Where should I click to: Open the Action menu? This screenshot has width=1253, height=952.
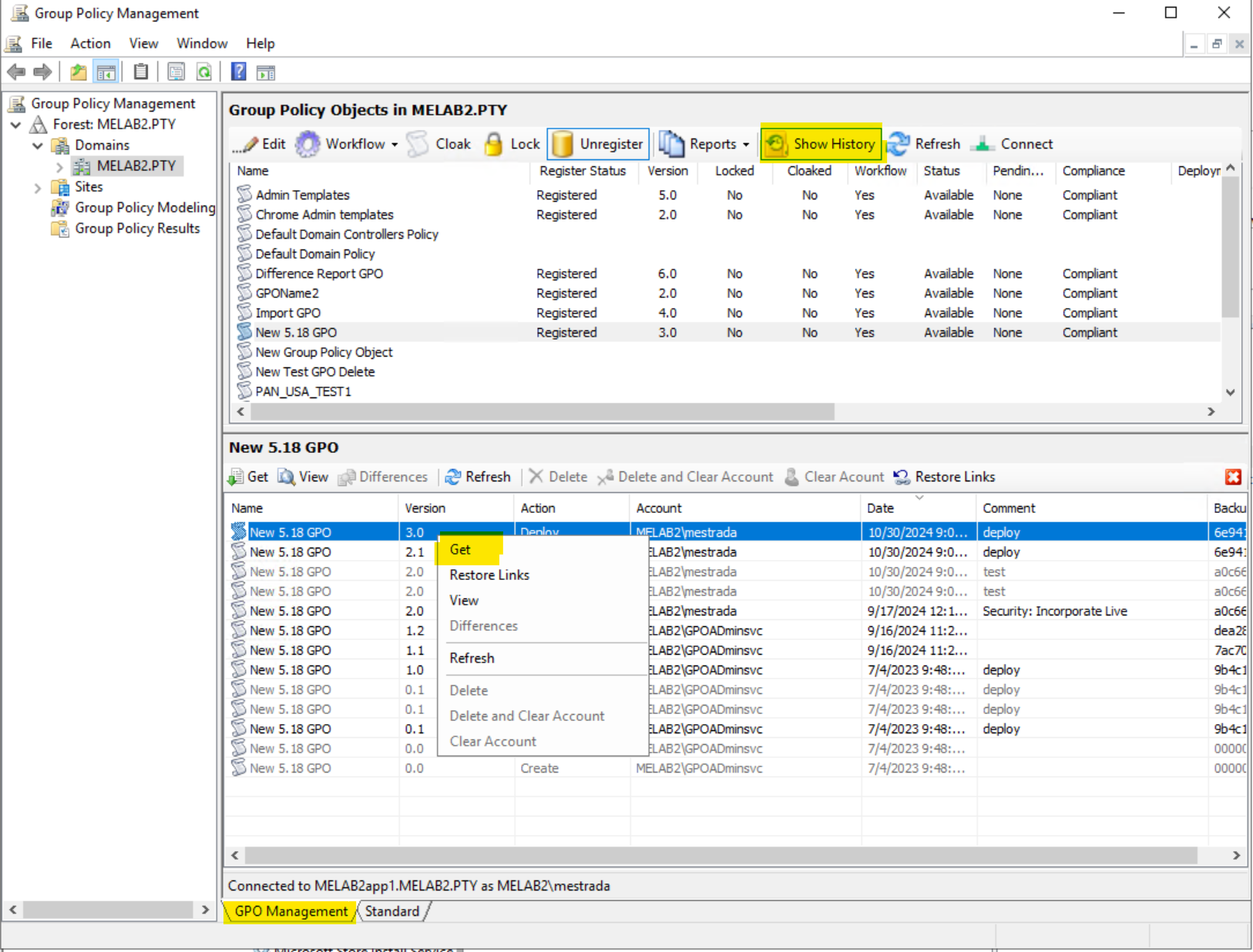90,44
